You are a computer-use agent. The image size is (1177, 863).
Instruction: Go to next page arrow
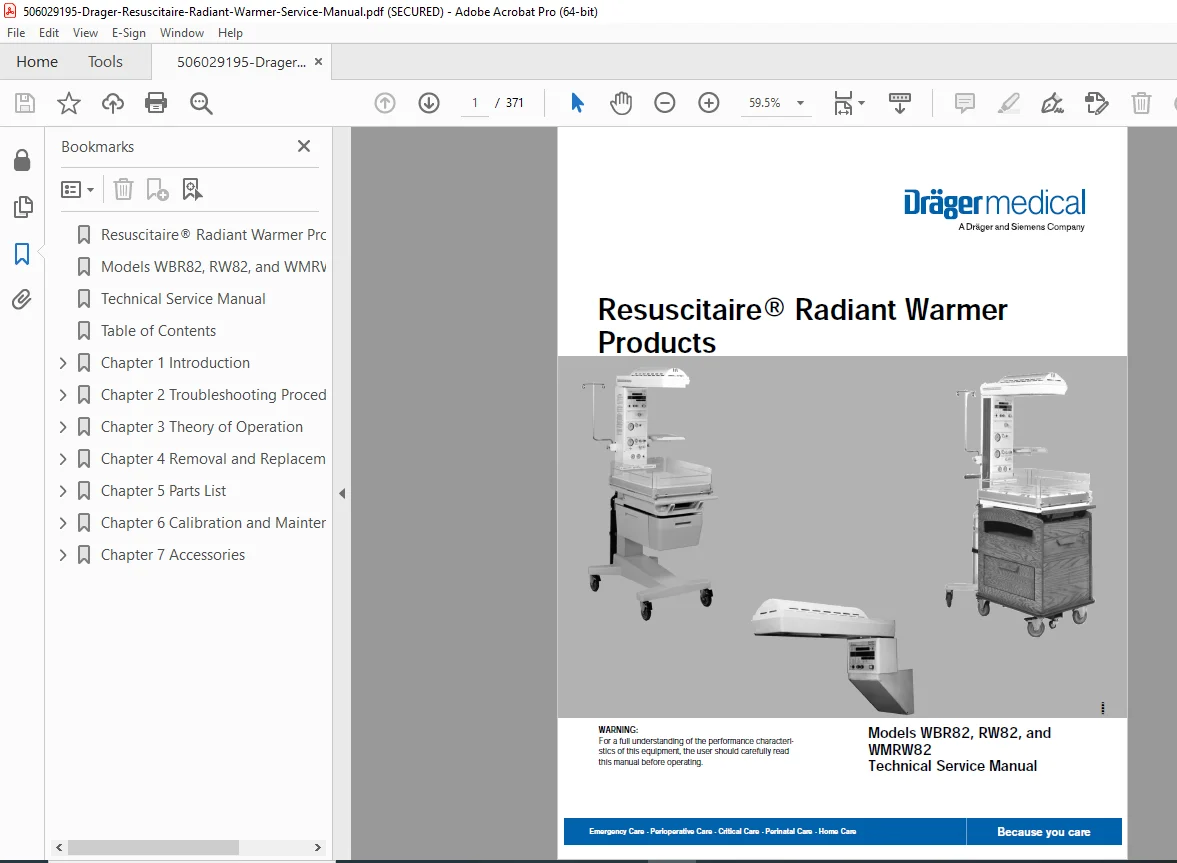pyautogui.click(x=429, y=103)
